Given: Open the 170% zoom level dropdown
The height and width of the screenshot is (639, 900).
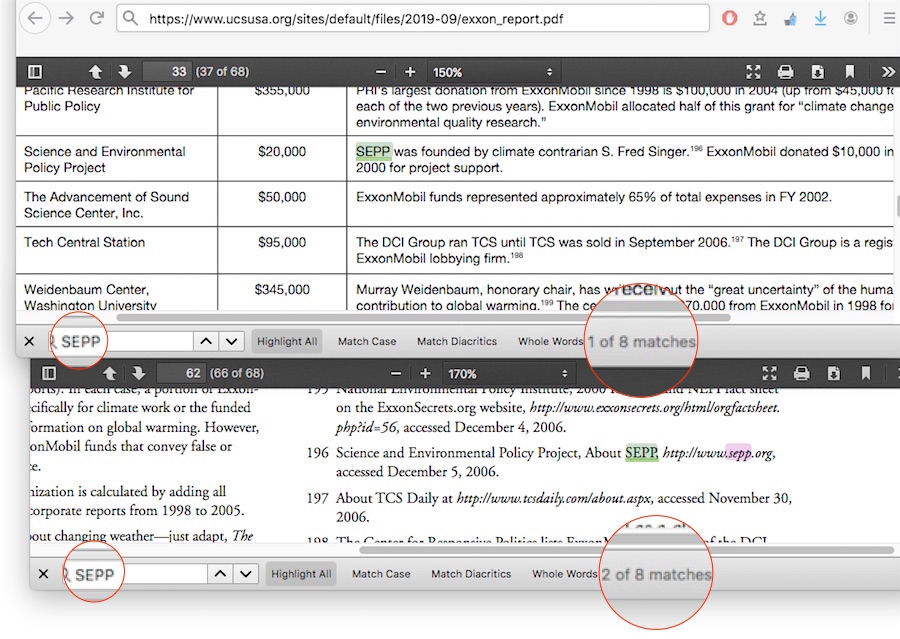Looking at the screenshot, I should 506,374.
